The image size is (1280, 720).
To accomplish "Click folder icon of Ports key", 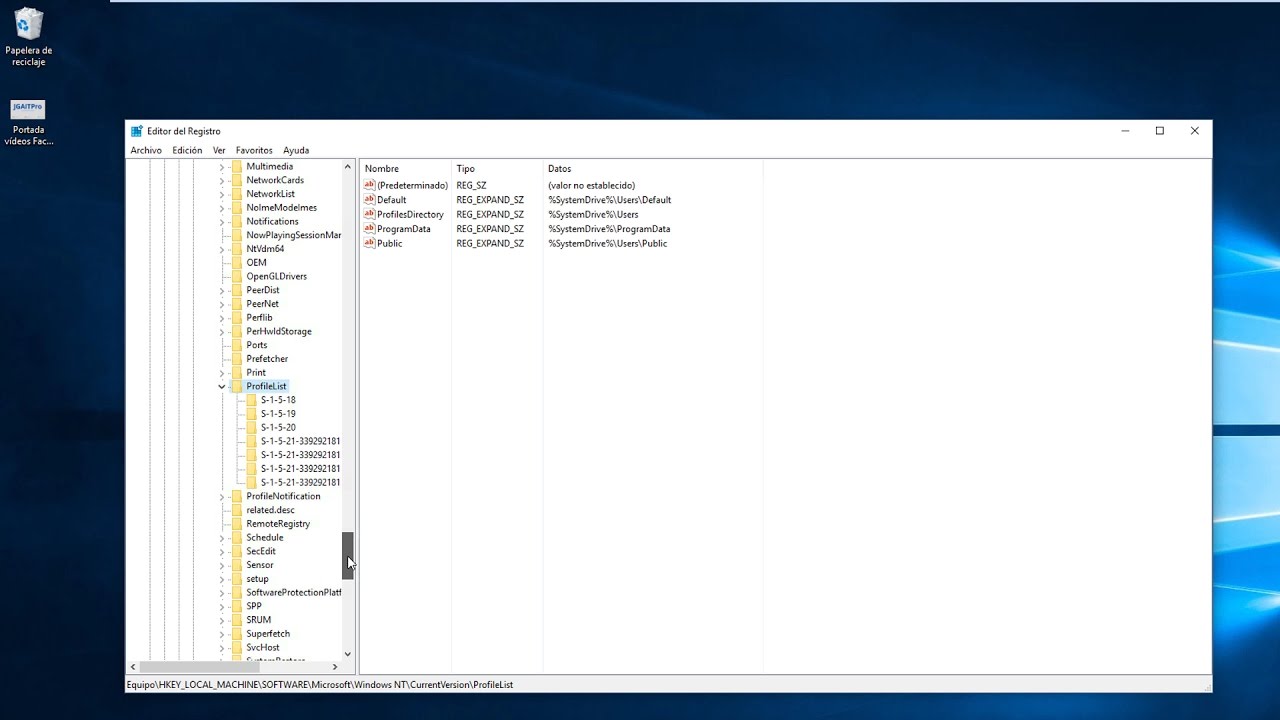I will [x=237, y=345].
